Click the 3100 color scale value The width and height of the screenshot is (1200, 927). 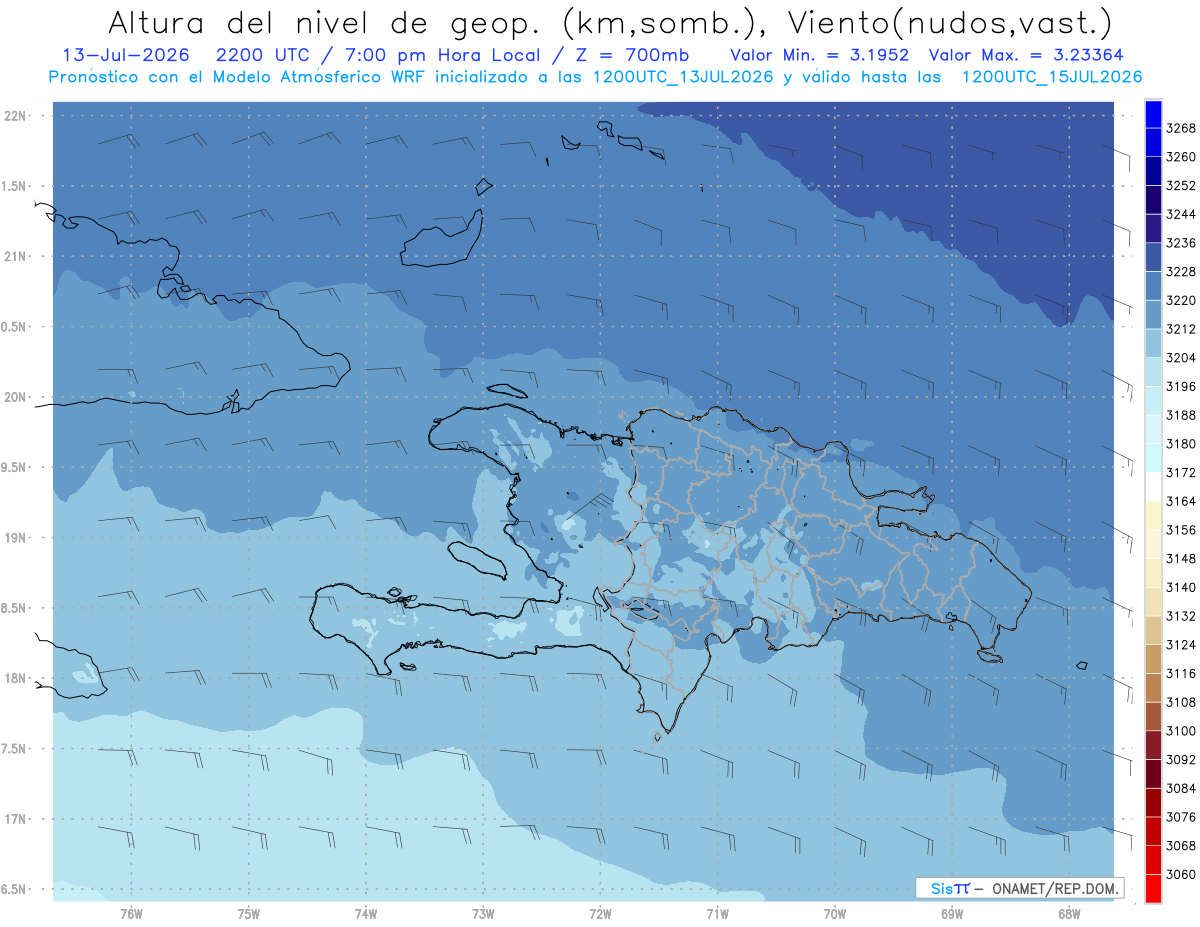coord(1181,730)
